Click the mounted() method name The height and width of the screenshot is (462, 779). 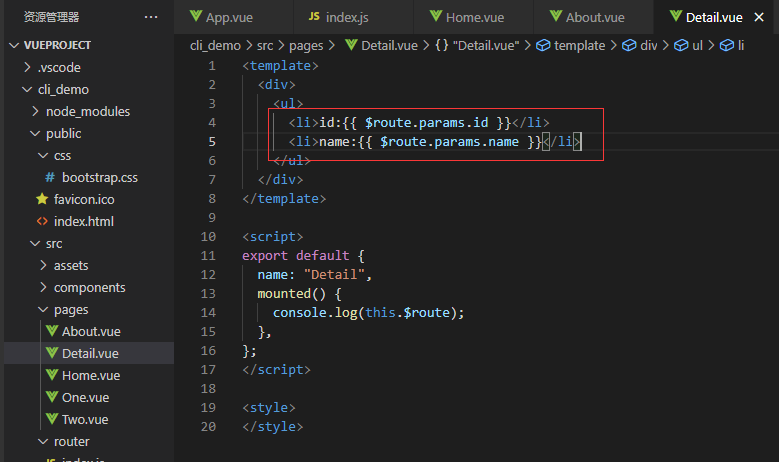[x=284, y=294]
